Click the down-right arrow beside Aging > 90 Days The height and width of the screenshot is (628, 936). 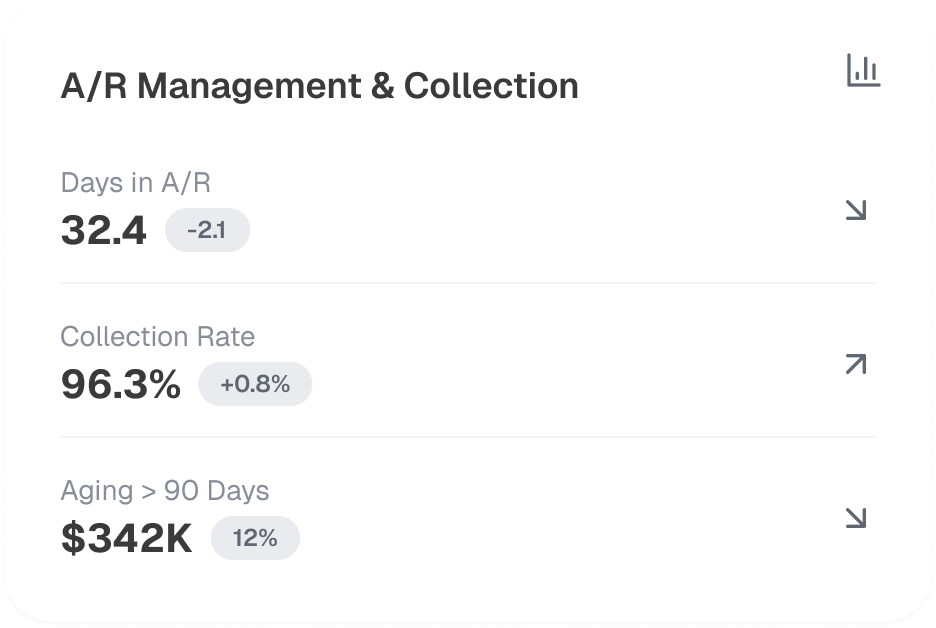[x=855, y=518]
